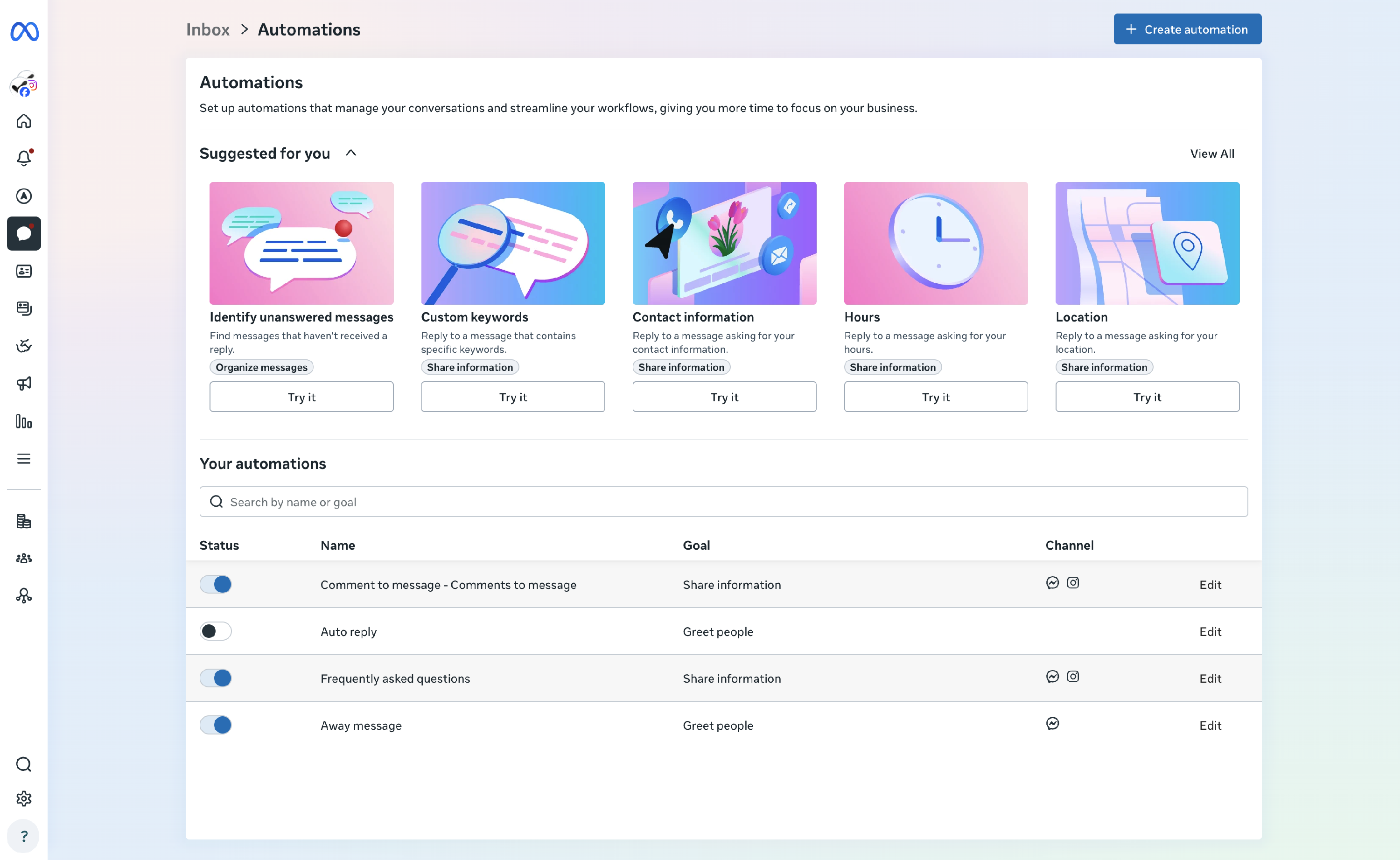Click Share information tag under Hours
Viewport: 1400px width, 860px height.
(x=893, y=367)
